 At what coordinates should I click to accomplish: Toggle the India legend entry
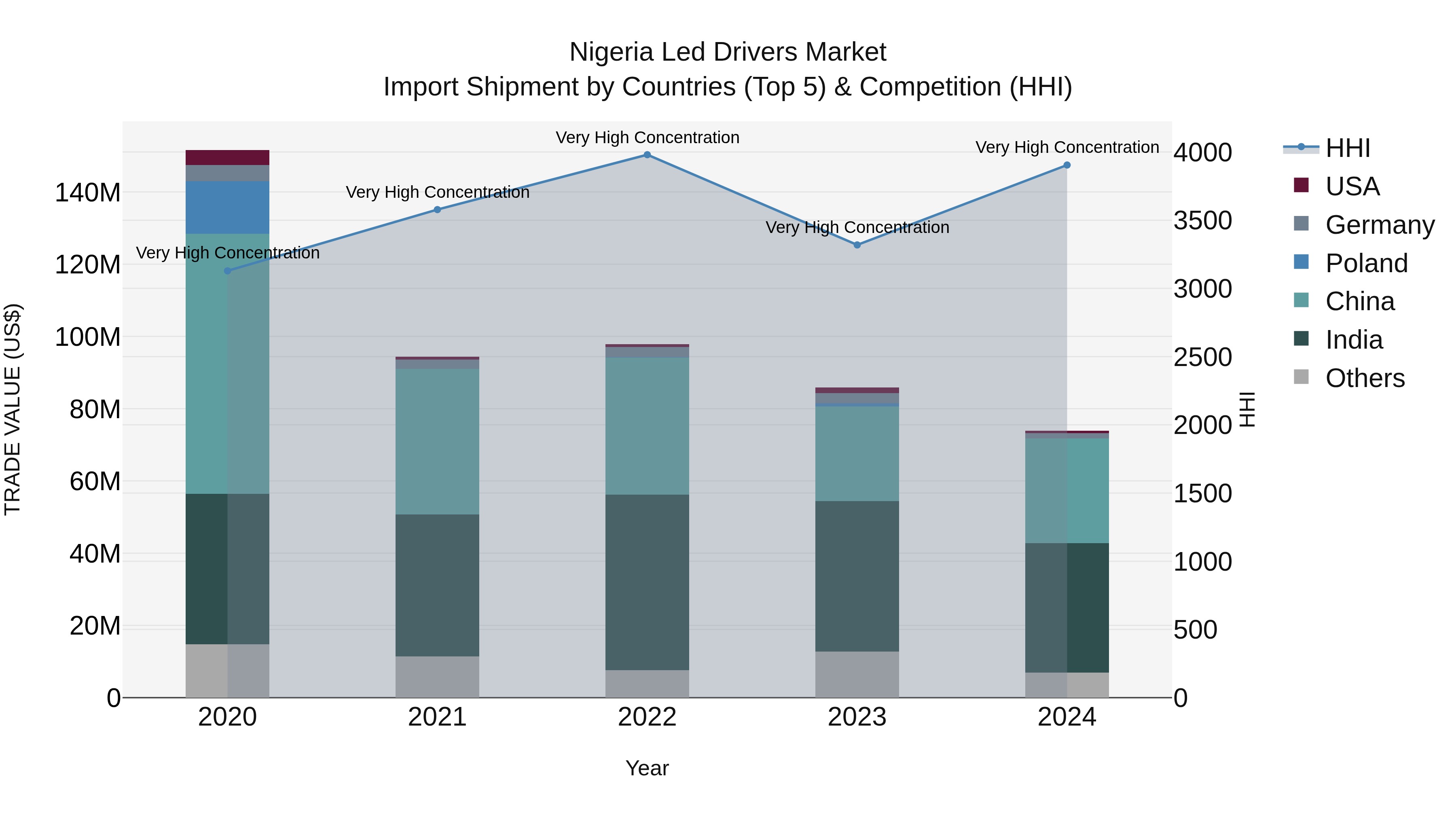click(x=1338, y=340)
